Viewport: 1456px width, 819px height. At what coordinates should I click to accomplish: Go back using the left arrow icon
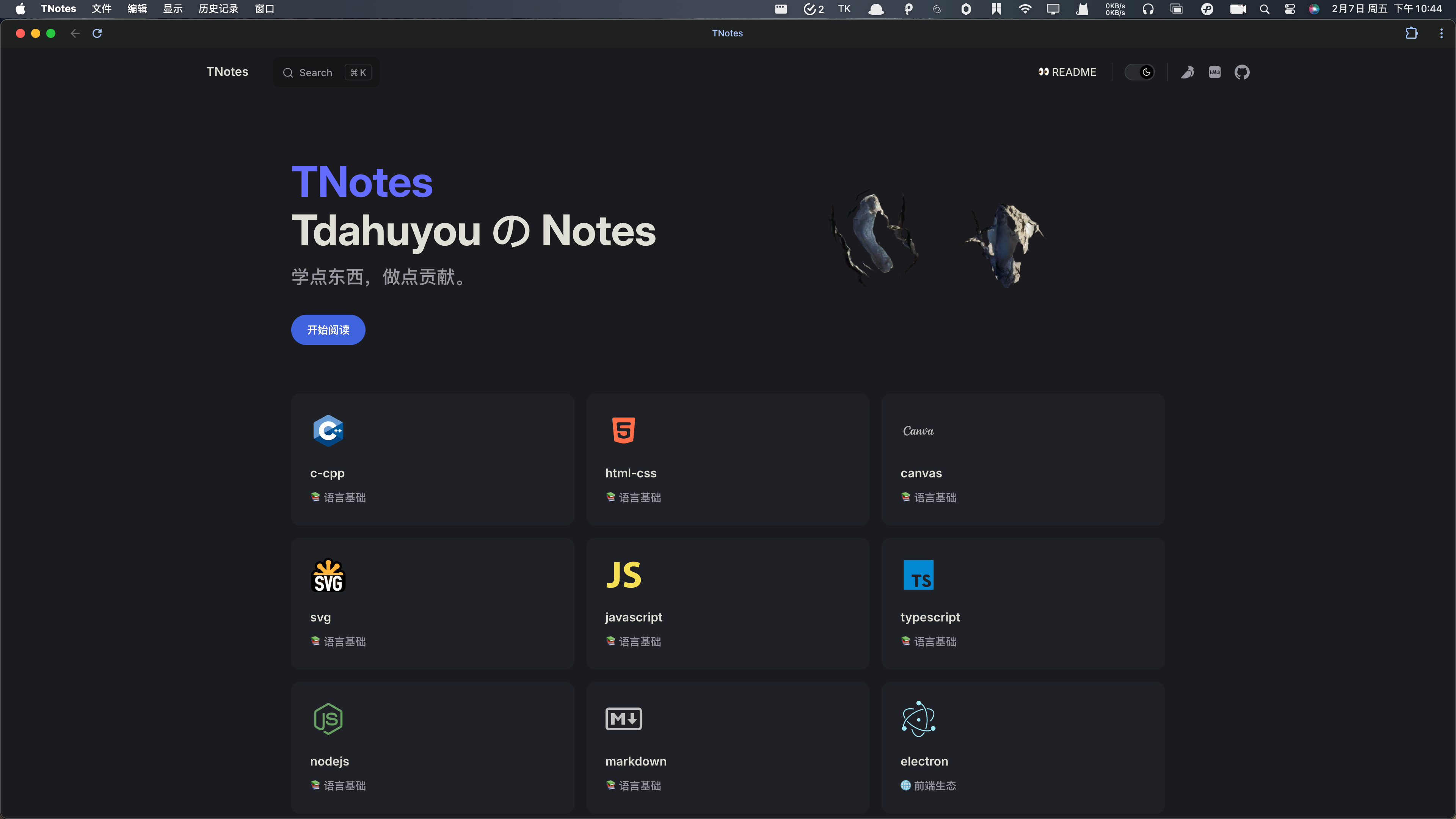click(x=75, y=33)
